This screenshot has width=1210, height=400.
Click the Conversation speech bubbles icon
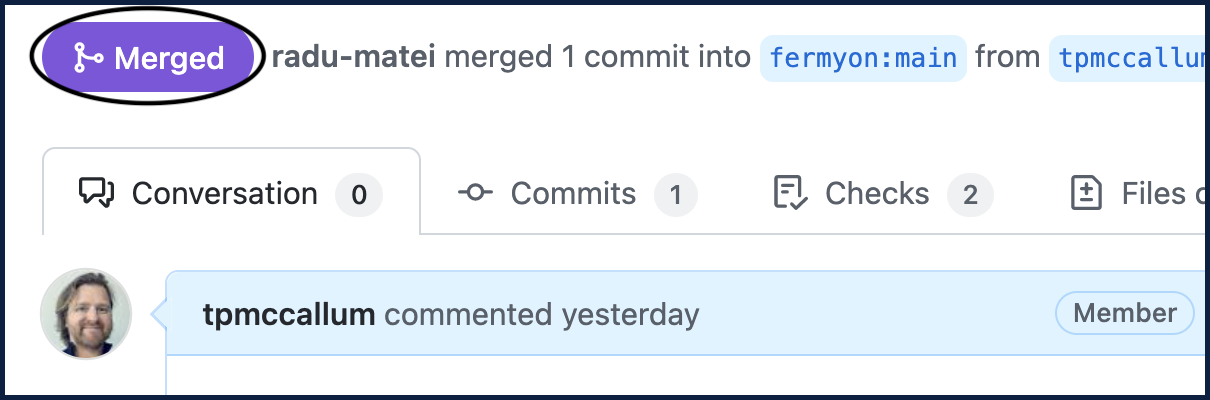tap(98, 193)
